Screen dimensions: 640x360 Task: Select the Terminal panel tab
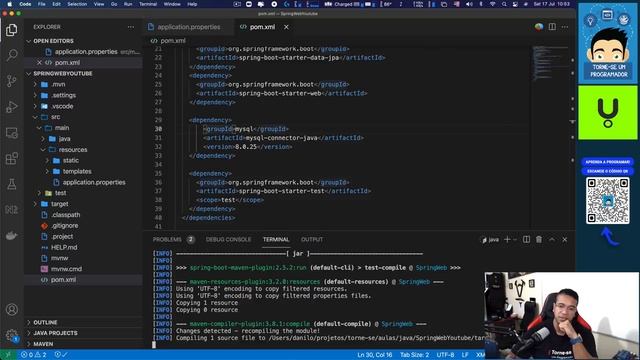tap(276, 240)
